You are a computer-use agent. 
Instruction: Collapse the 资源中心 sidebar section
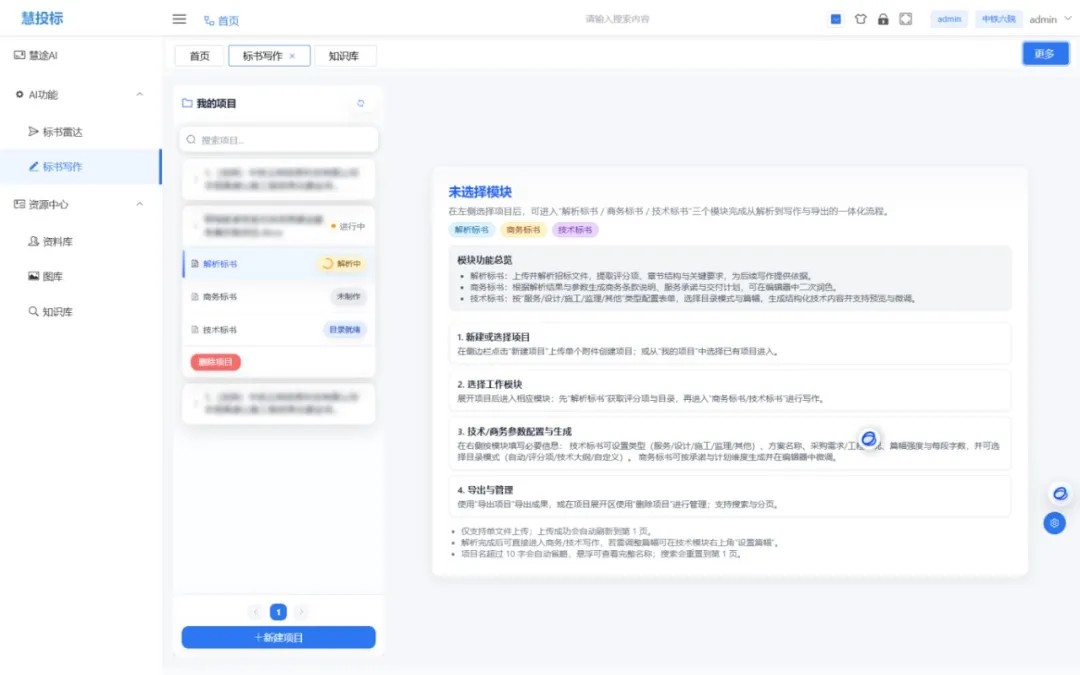coord(139,204)
